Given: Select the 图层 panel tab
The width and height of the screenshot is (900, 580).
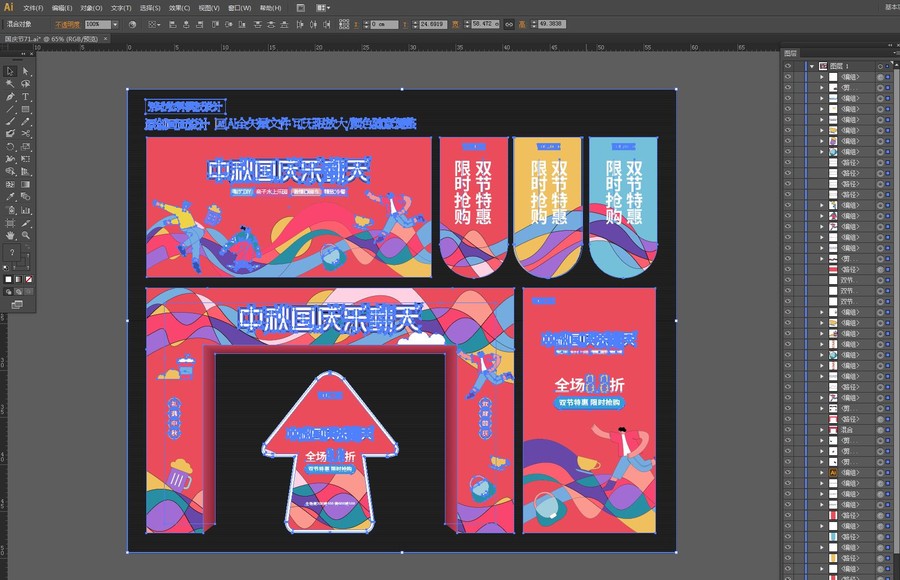Looking at the screenshot, I should 791,53.
